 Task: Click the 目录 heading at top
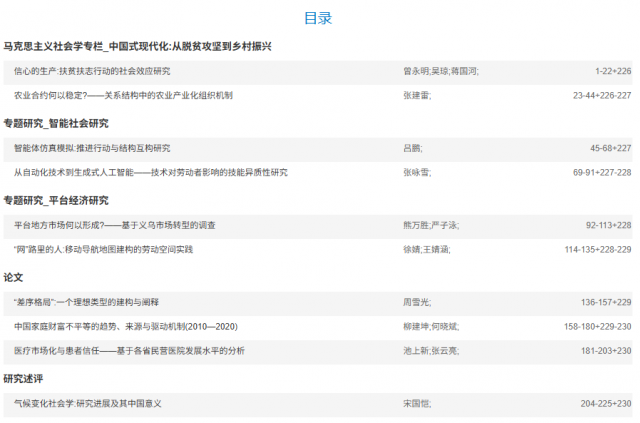[x=318, y=18]
